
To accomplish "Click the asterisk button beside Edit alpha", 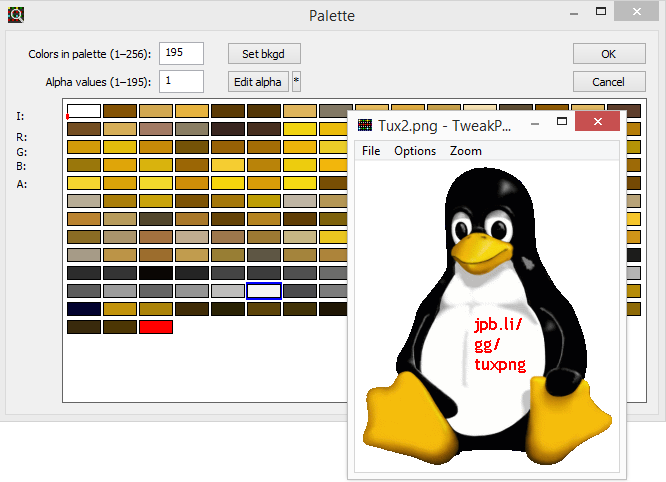I will coord(296,81).
